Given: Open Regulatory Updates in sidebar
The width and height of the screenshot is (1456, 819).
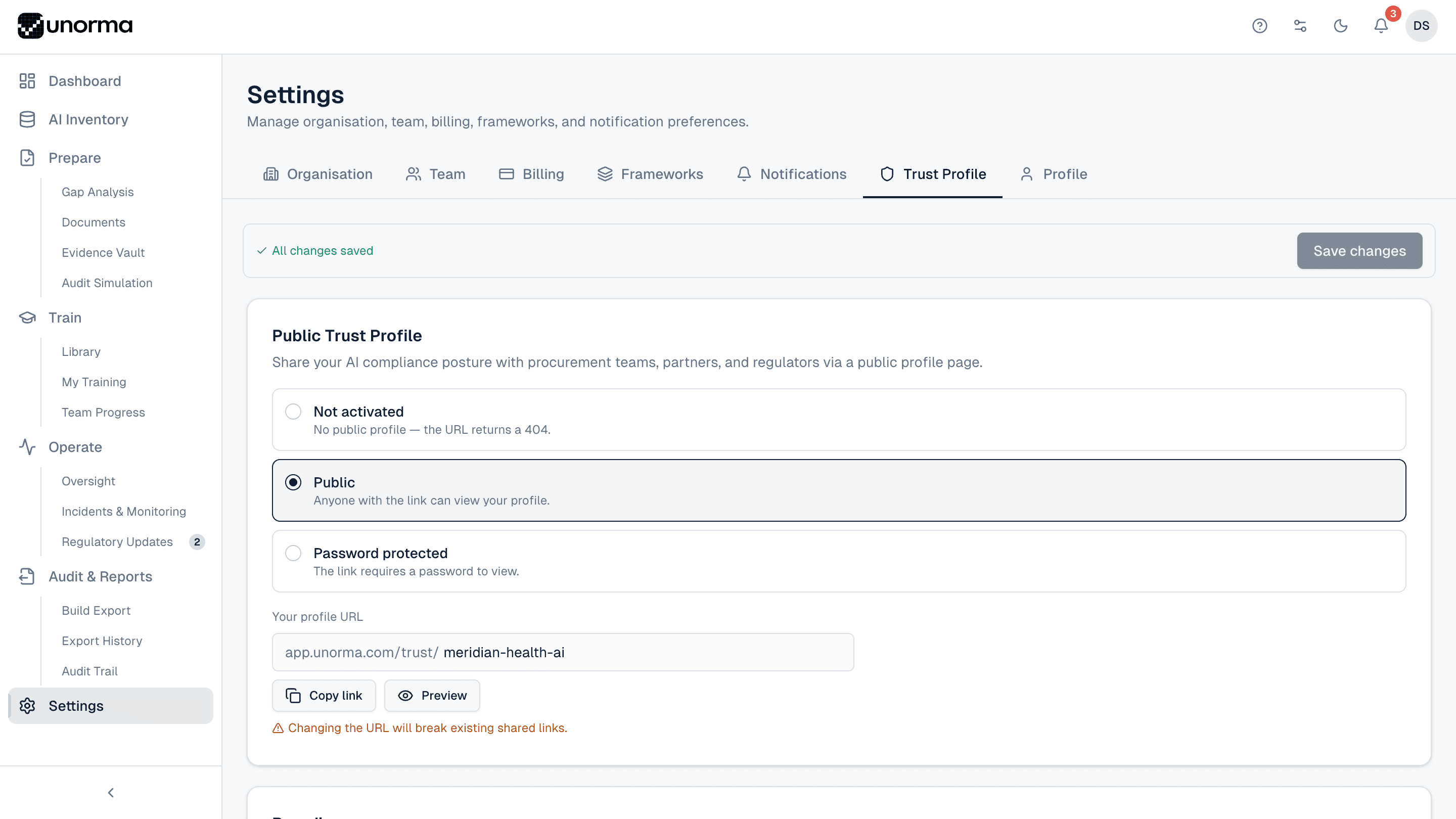Looking at the screenshot, I should click(117, 542).
